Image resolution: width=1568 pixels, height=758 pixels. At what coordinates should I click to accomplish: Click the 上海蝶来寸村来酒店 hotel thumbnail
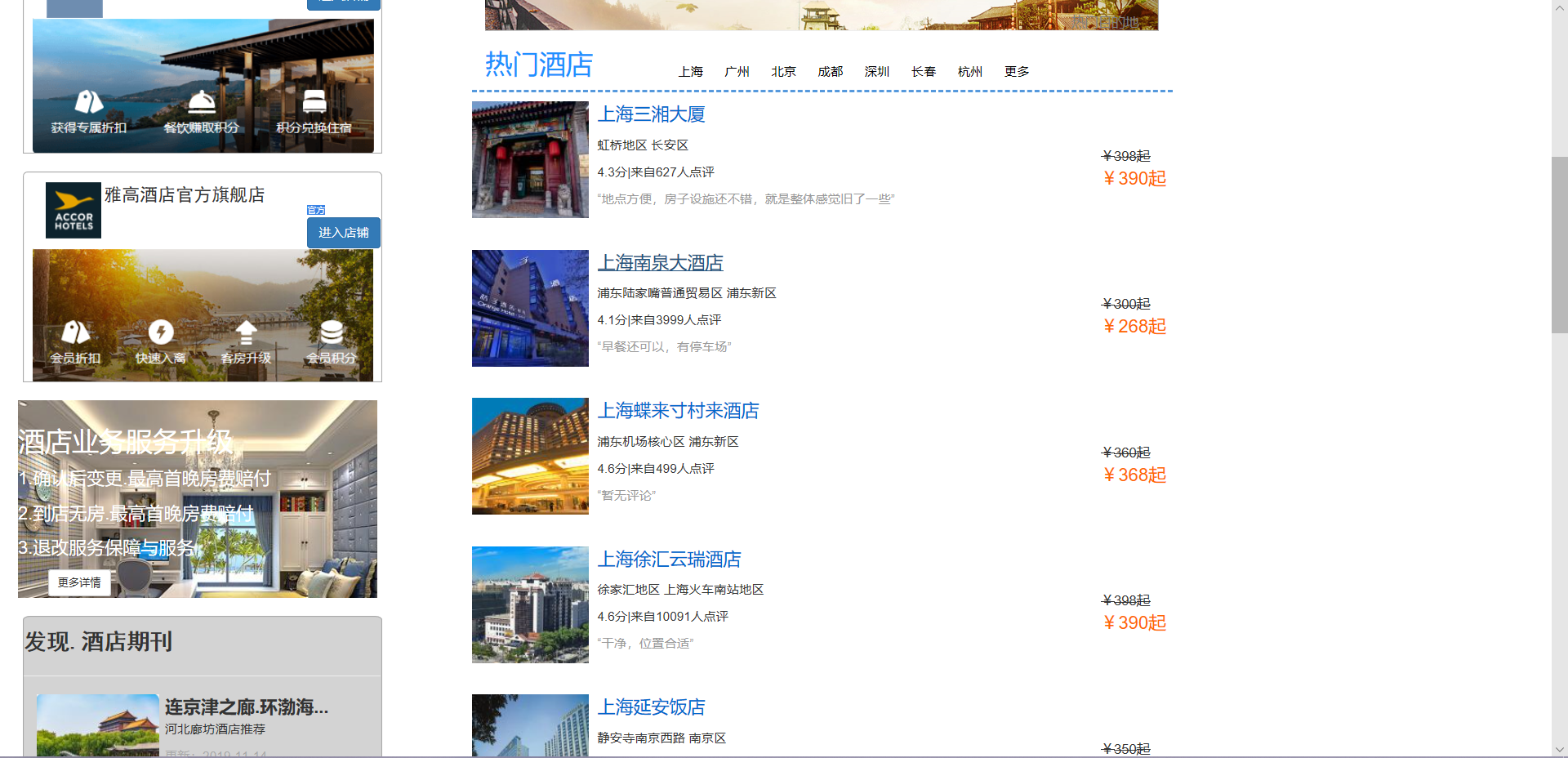[530, 456]
